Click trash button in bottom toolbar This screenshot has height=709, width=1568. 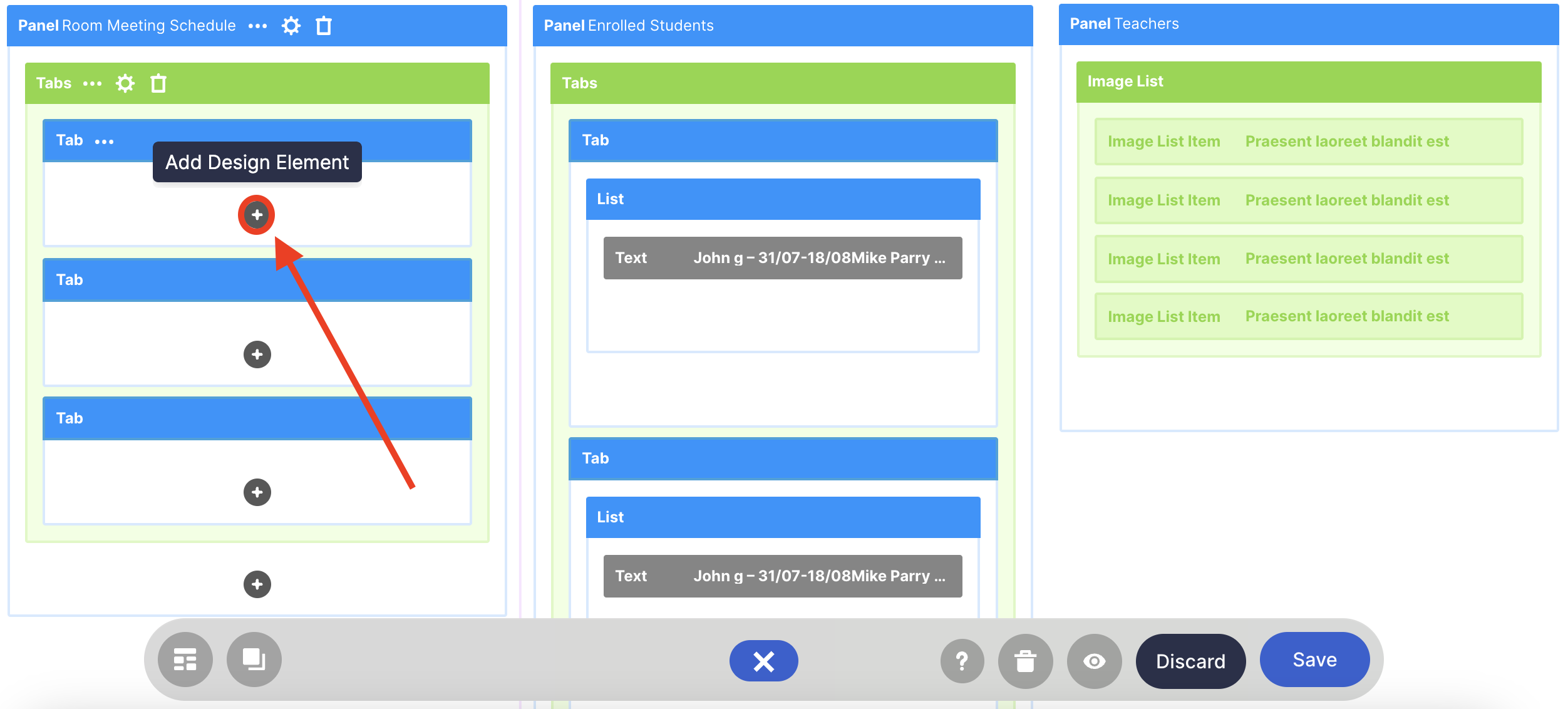point(1025,661)
